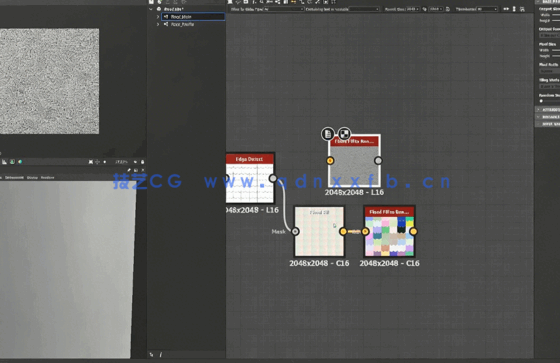Click the colored random node's output connector
This screenshot has width=560, height=363.
coord(413,232)
